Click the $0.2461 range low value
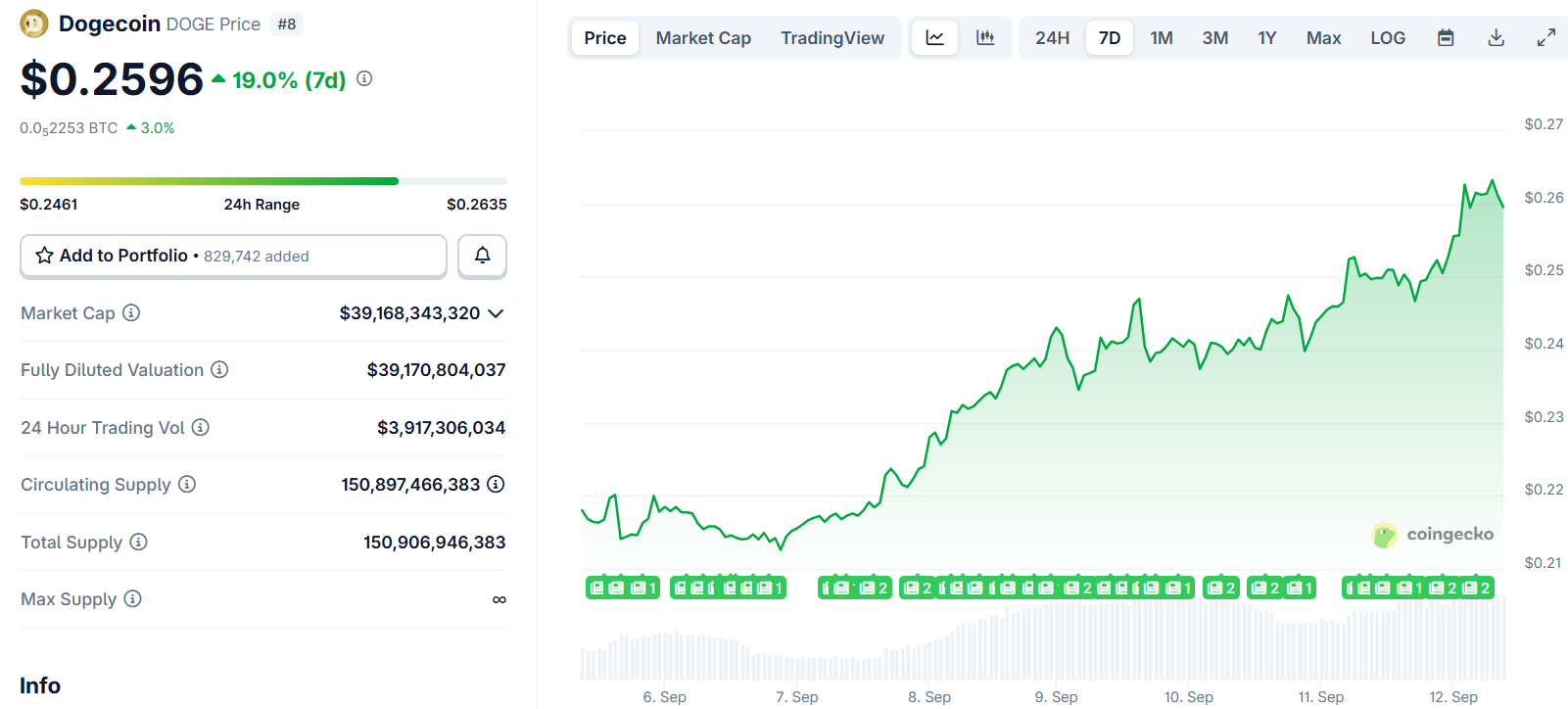1568x709 pixels. coord(49,204)
